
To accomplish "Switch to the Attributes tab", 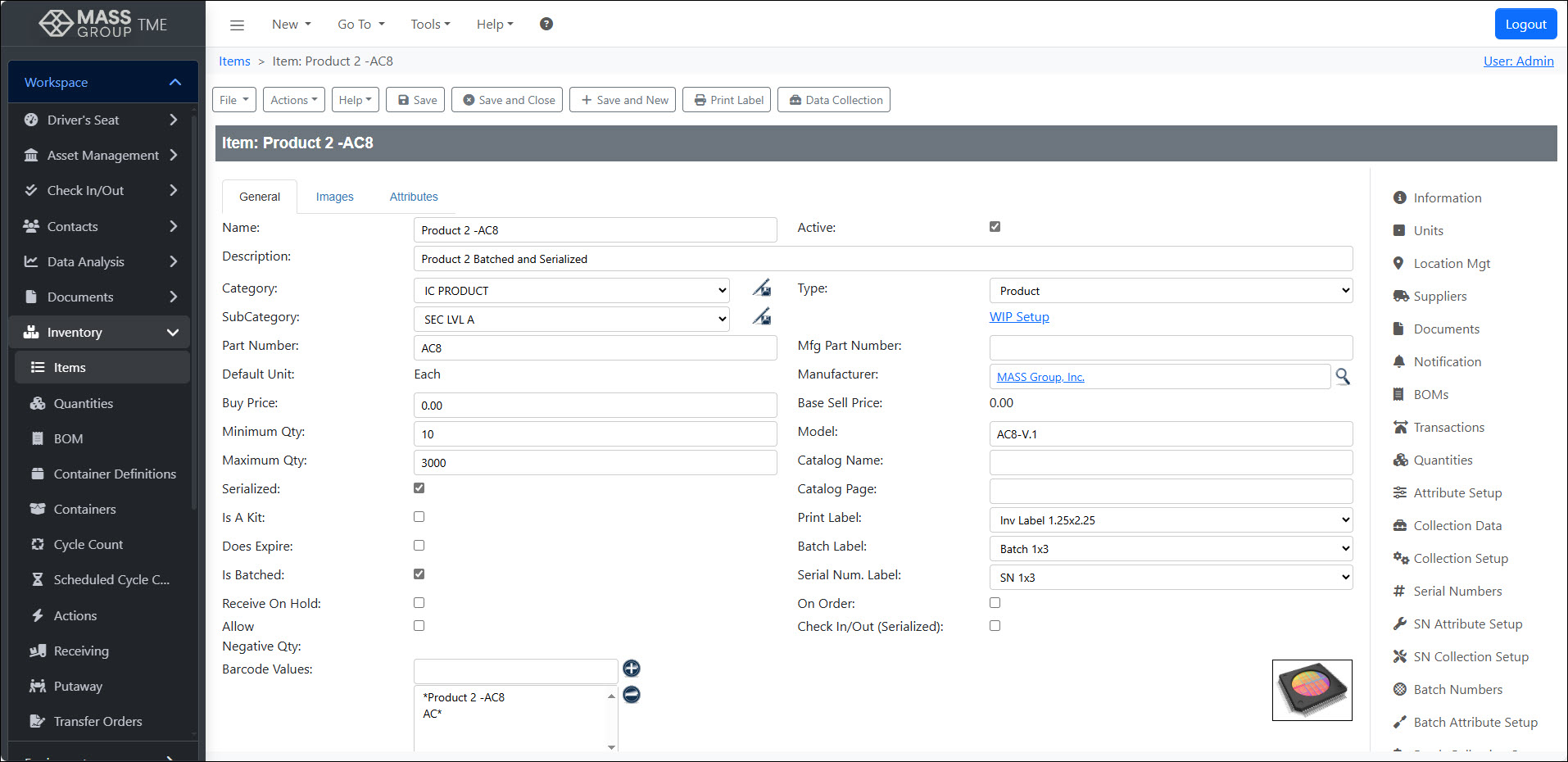I will click(413, 197).
